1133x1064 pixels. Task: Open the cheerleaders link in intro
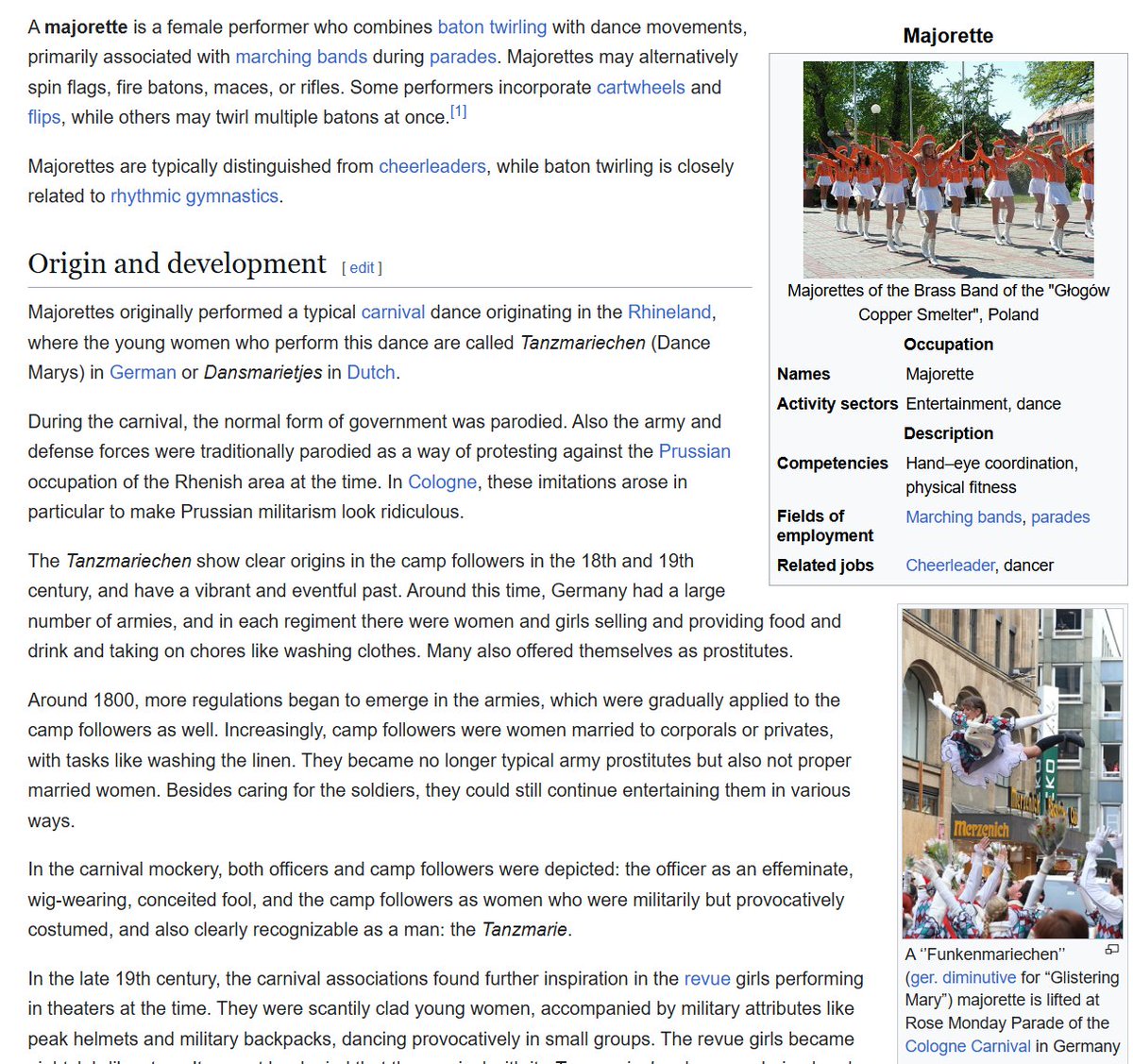tap(432, 166)
